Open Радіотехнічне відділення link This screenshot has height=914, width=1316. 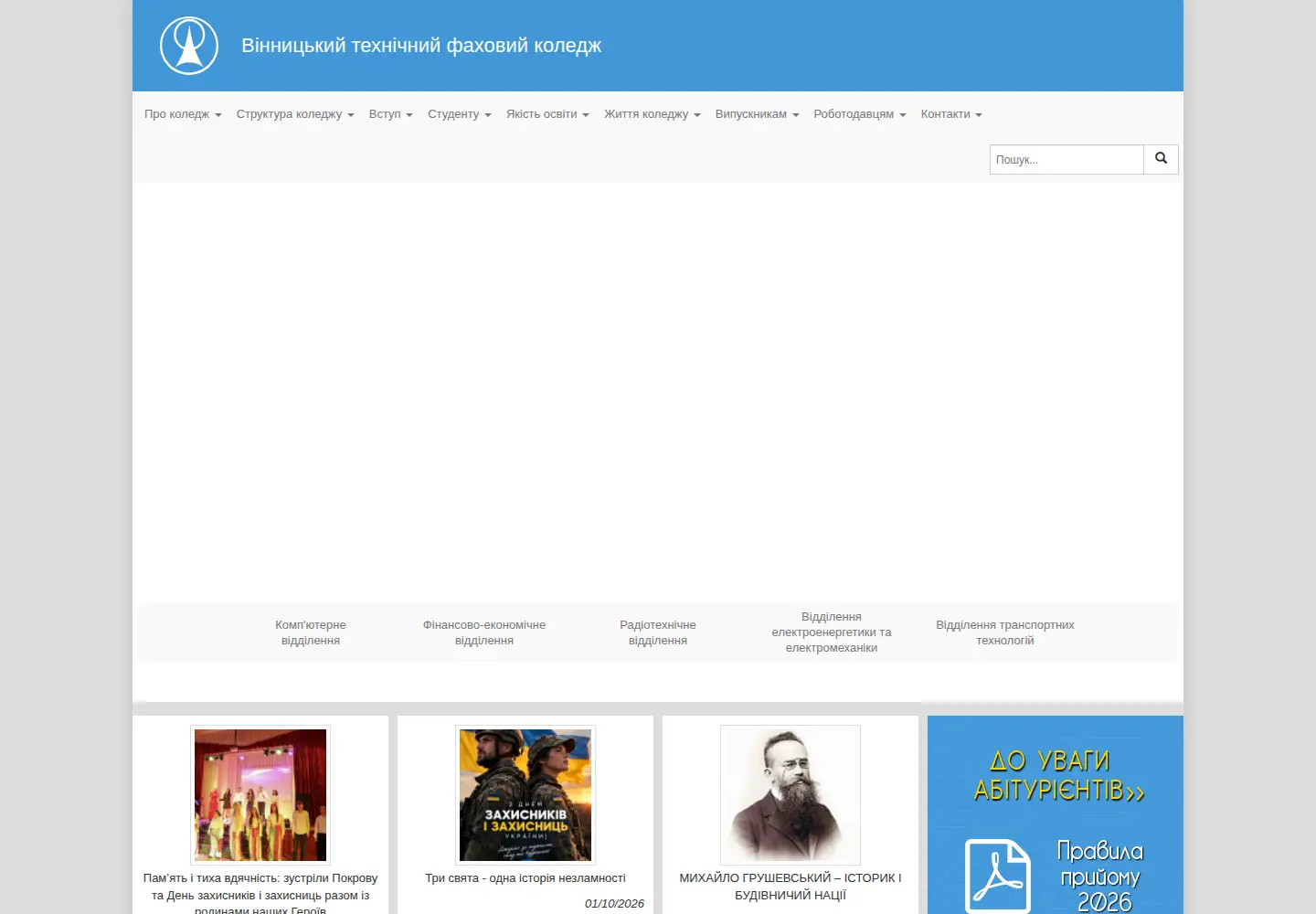(658, 632)
